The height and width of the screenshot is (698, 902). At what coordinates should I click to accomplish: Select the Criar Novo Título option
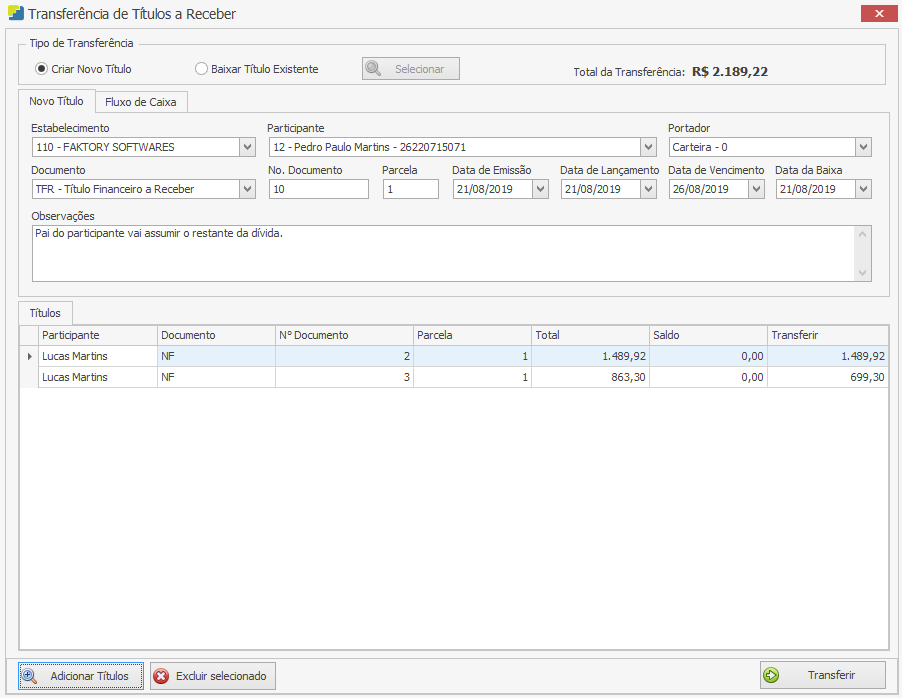pos(41,69)
